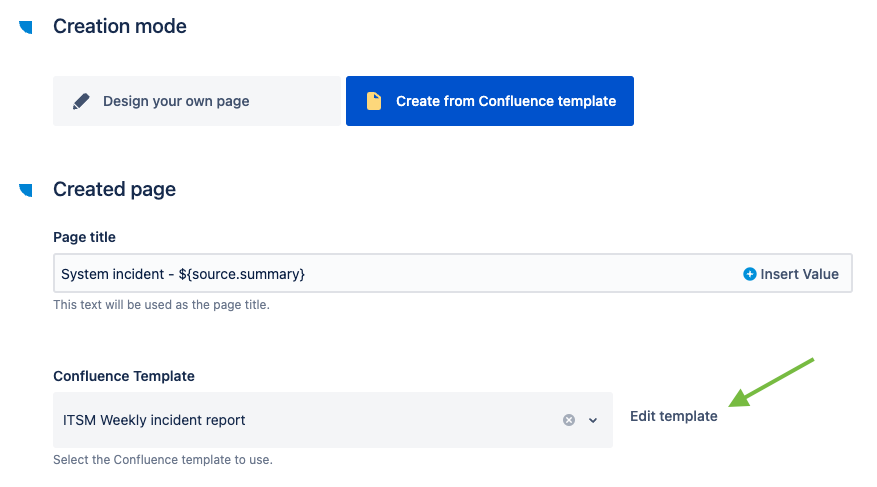Click the Created page heading
The width and height of the screenshot is (877, 487).
tap(114, 190)
